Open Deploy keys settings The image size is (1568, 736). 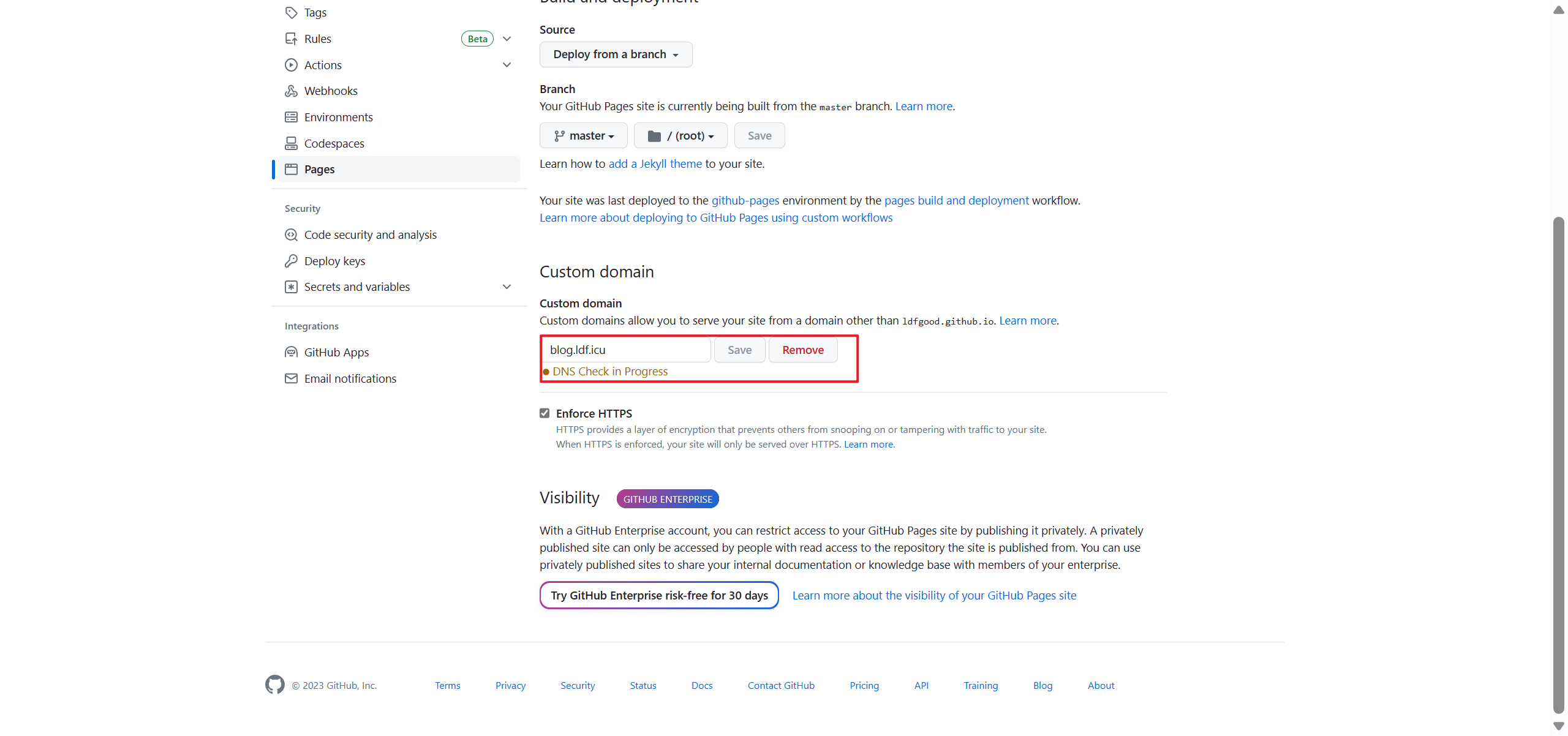coord(399,261)
